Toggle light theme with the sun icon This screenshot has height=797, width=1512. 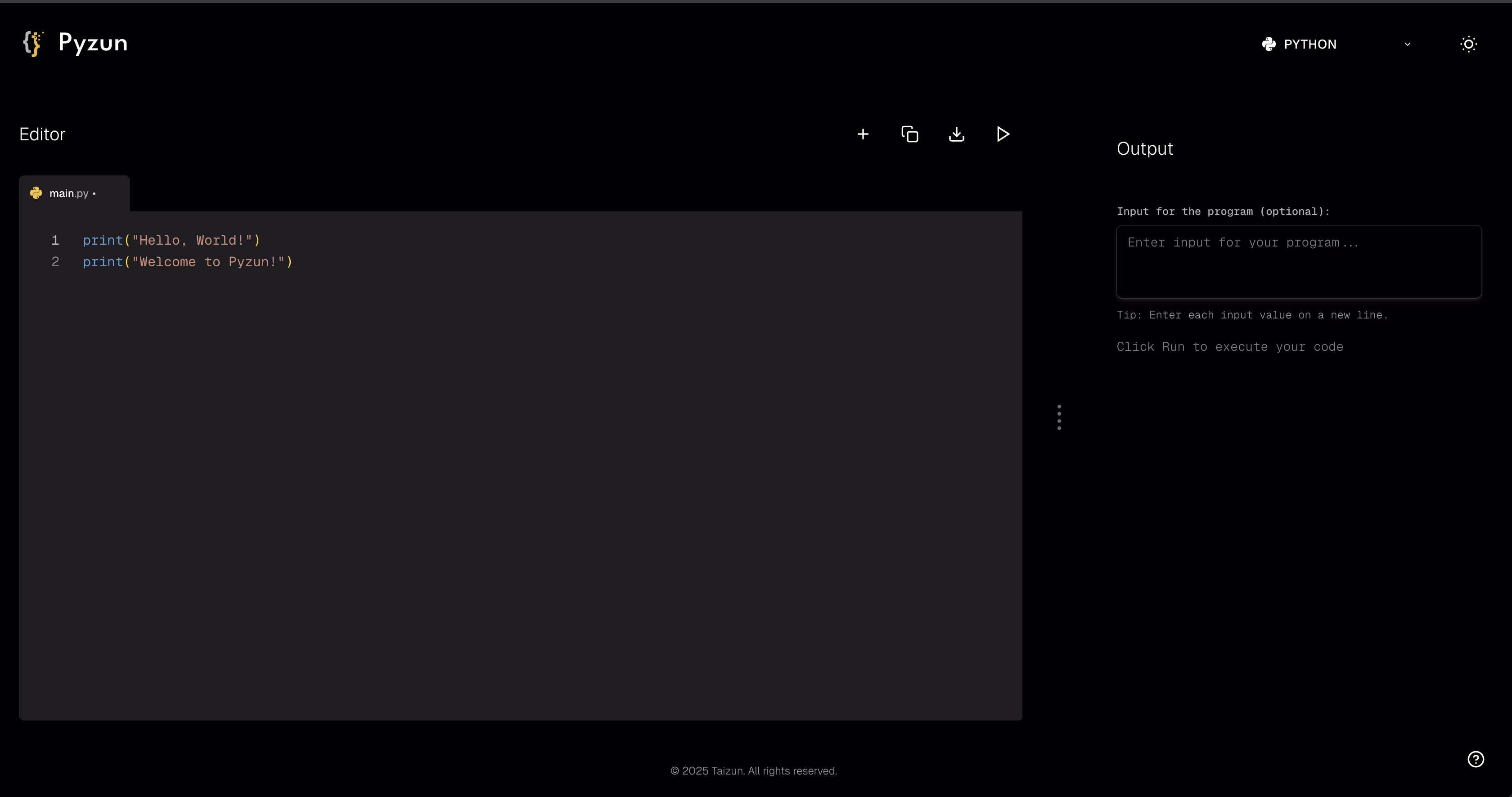[x=1468, y=44]
